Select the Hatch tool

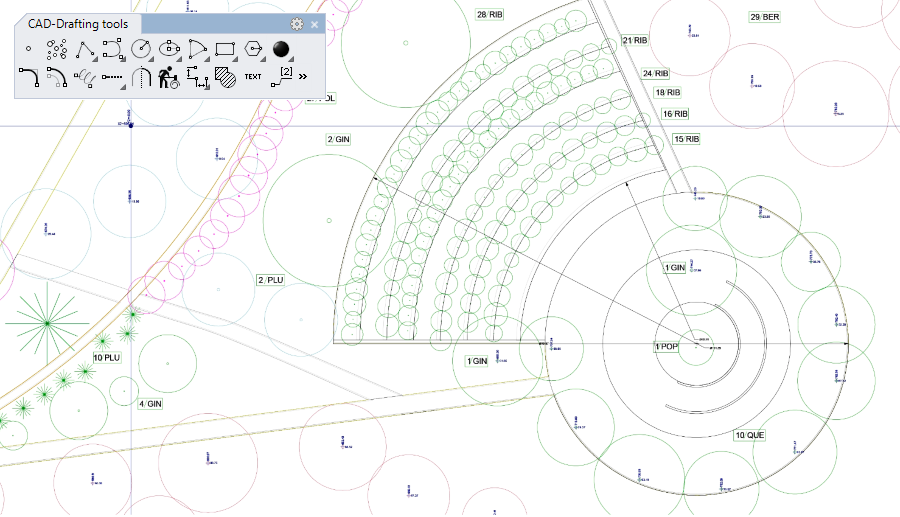click(226, 77)
